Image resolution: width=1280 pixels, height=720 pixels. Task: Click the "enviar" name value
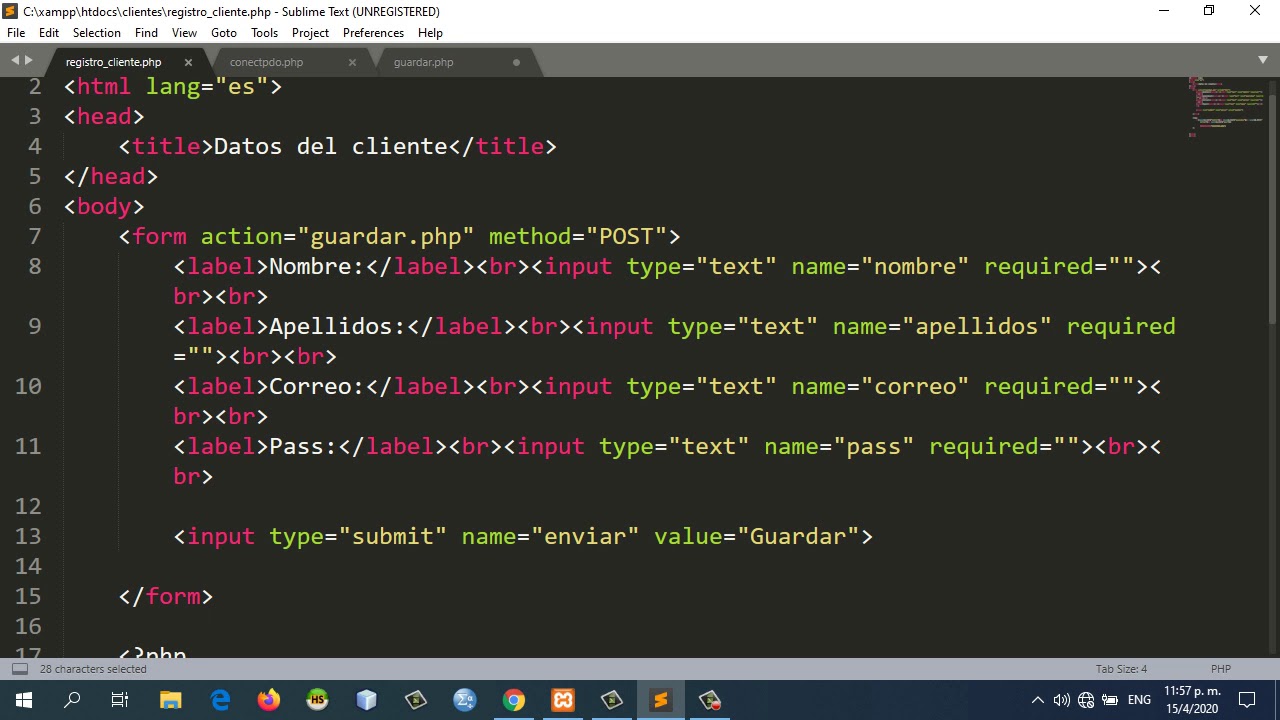coord(585,536)
